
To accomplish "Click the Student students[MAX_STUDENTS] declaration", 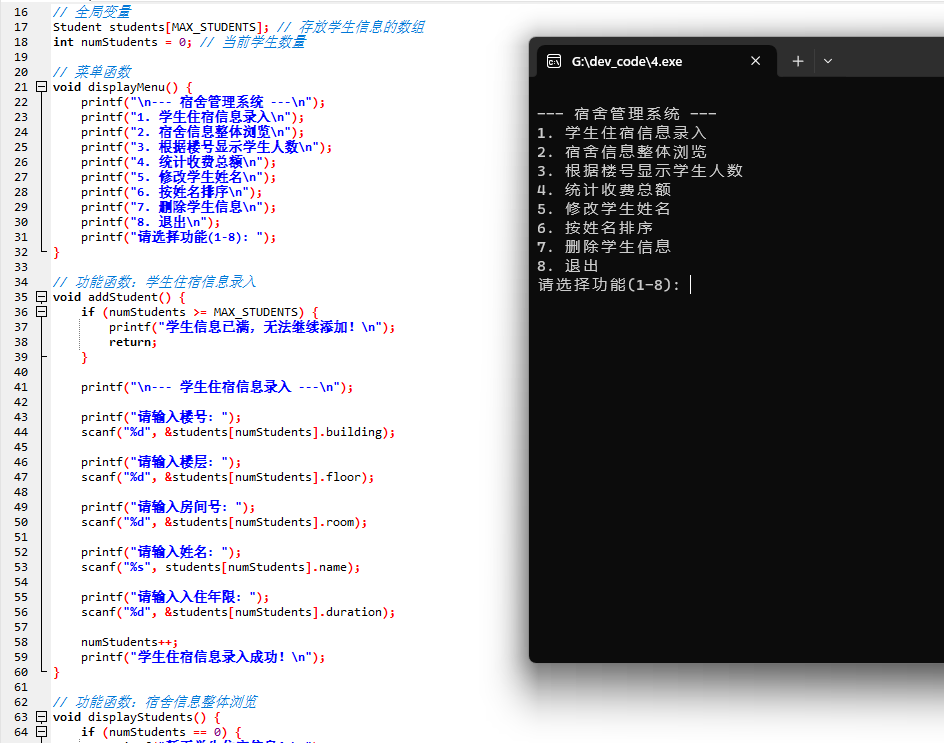I will tap(161, 27).
